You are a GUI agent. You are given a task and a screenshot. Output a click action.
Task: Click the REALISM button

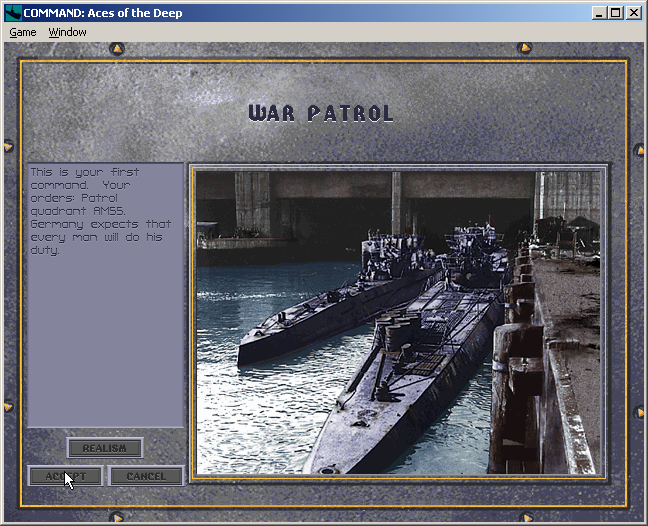coord(105,448)
